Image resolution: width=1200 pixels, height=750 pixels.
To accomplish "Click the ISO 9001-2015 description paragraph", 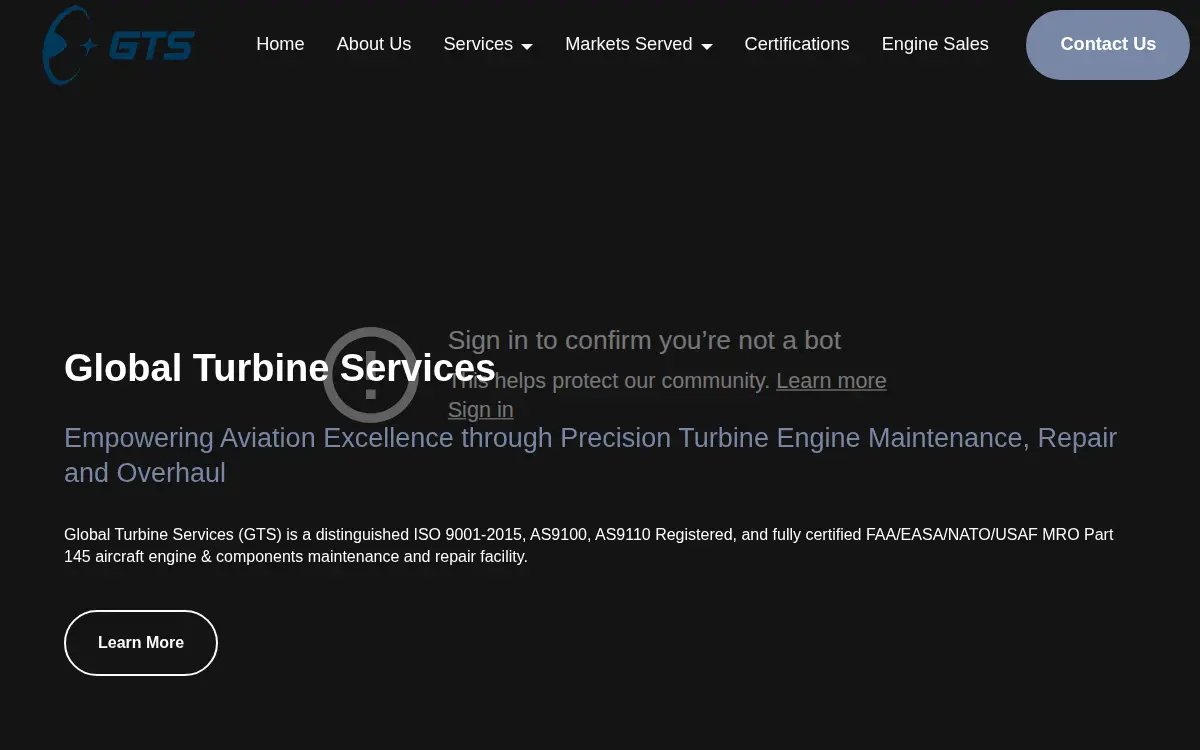I will [x=588, y=545].
